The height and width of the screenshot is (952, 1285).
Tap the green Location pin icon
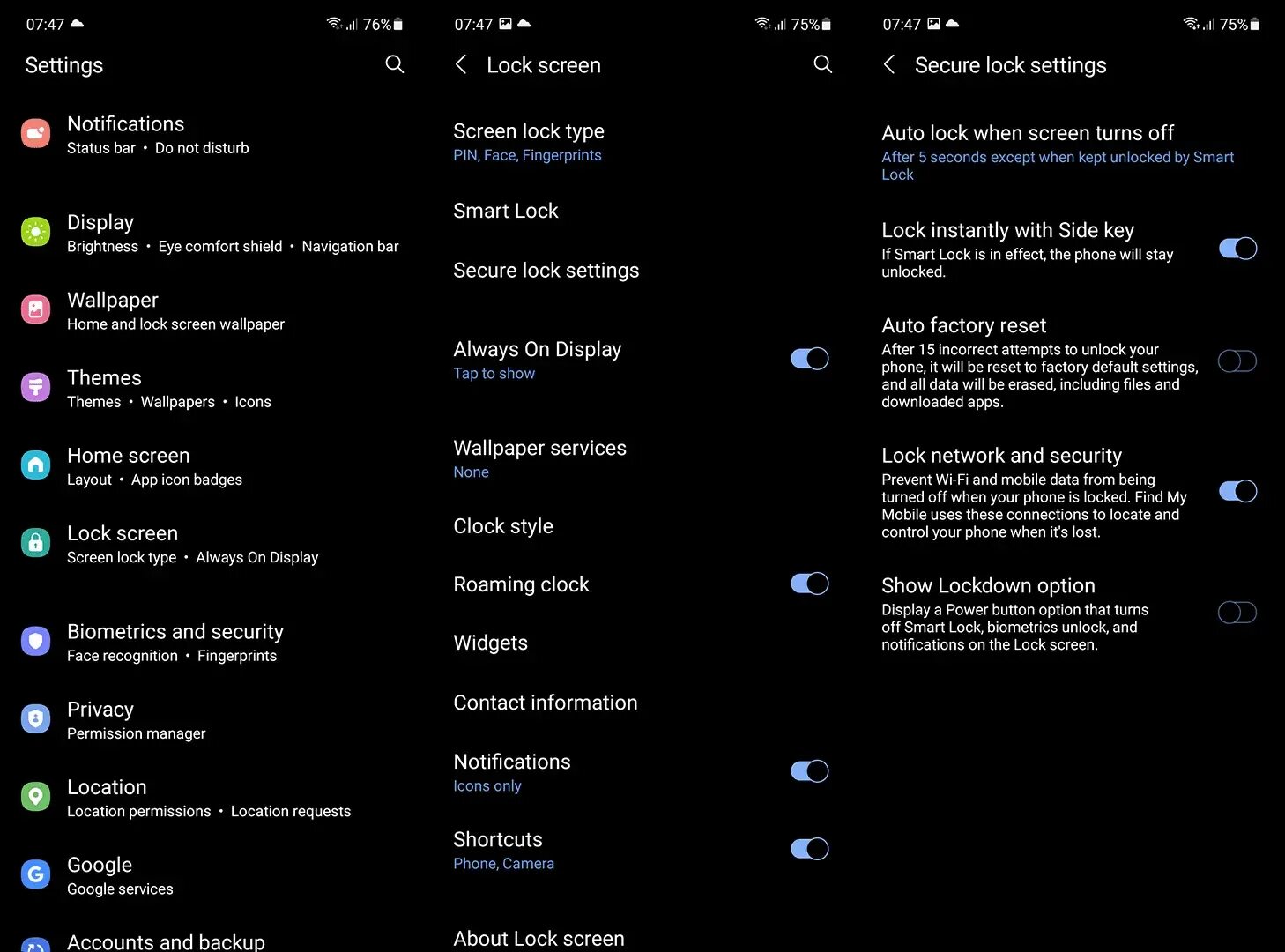tap(35, 797)
